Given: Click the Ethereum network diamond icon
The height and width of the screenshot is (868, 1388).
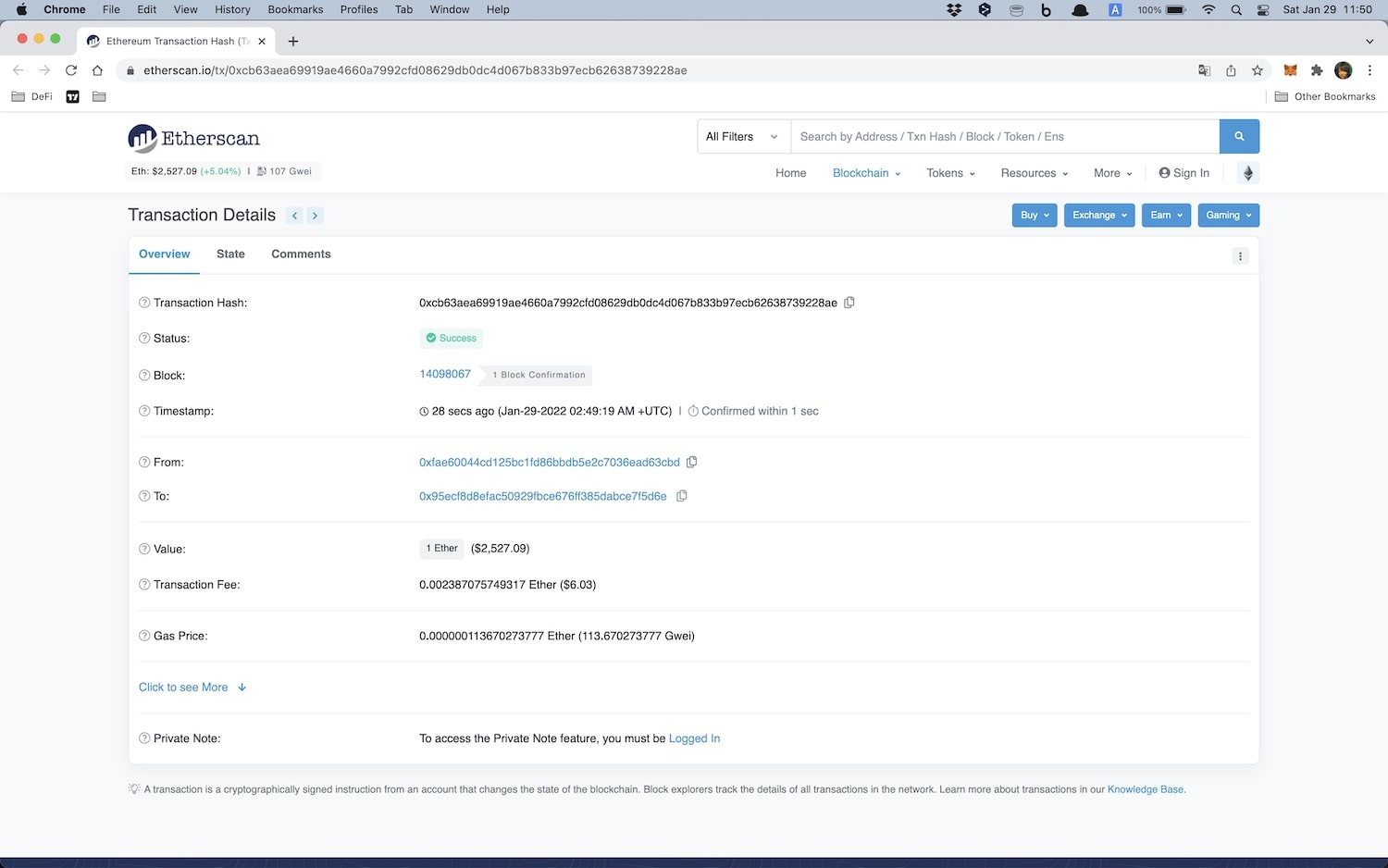Looking at the screenshot, I should [x=1247, y=173].
